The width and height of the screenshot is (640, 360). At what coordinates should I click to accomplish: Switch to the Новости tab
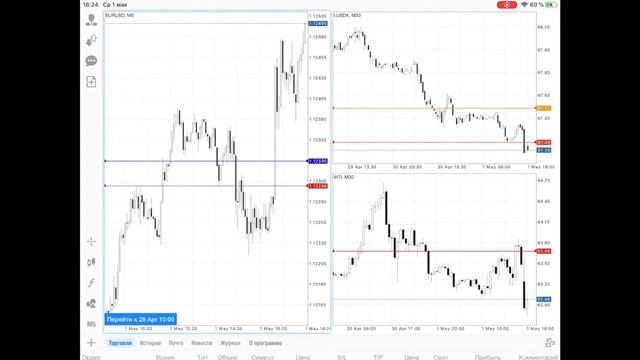(x=202, y=343)
